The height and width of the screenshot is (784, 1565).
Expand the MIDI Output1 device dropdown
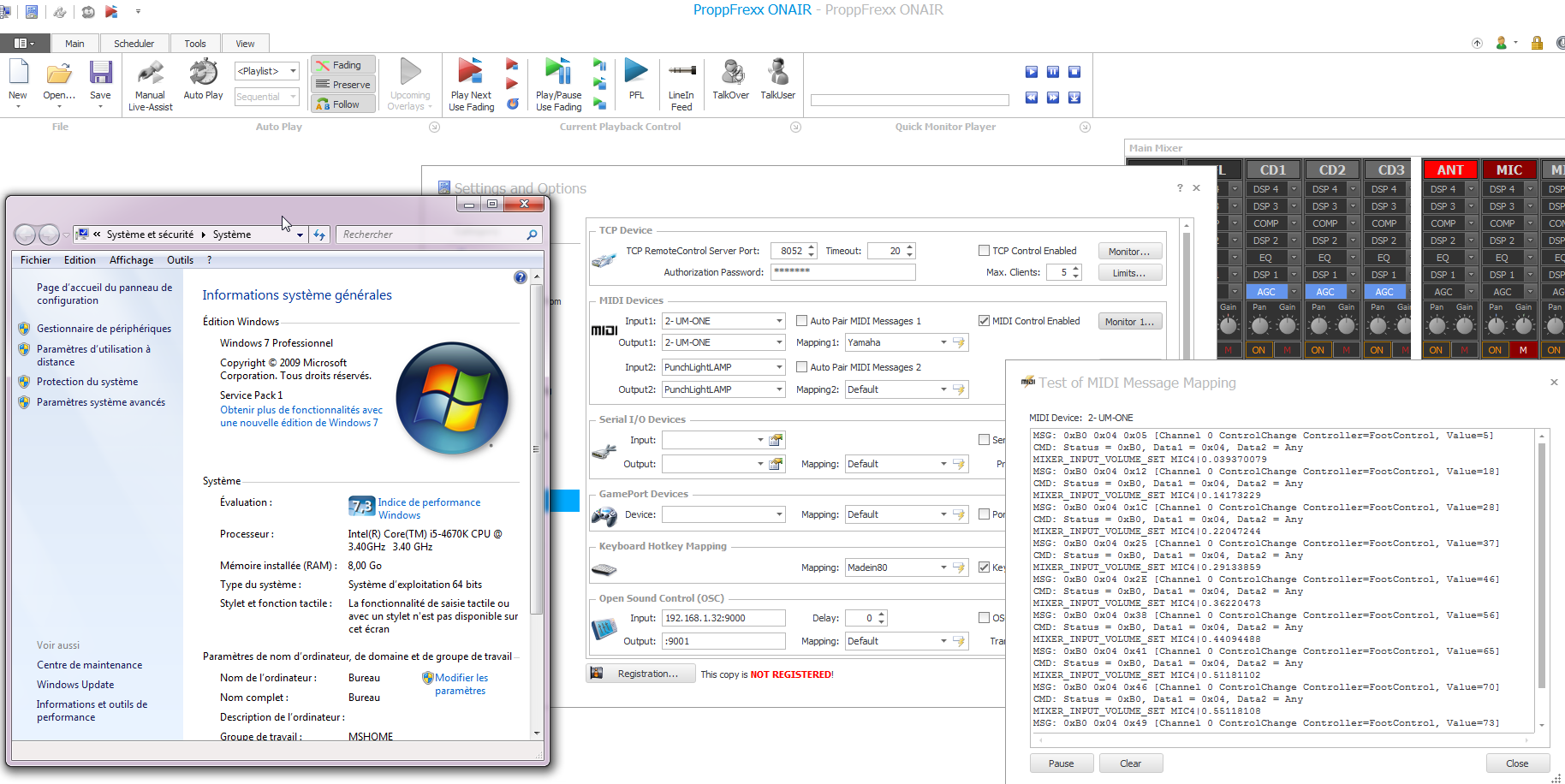pyautogui.click(x=779, y=342)
